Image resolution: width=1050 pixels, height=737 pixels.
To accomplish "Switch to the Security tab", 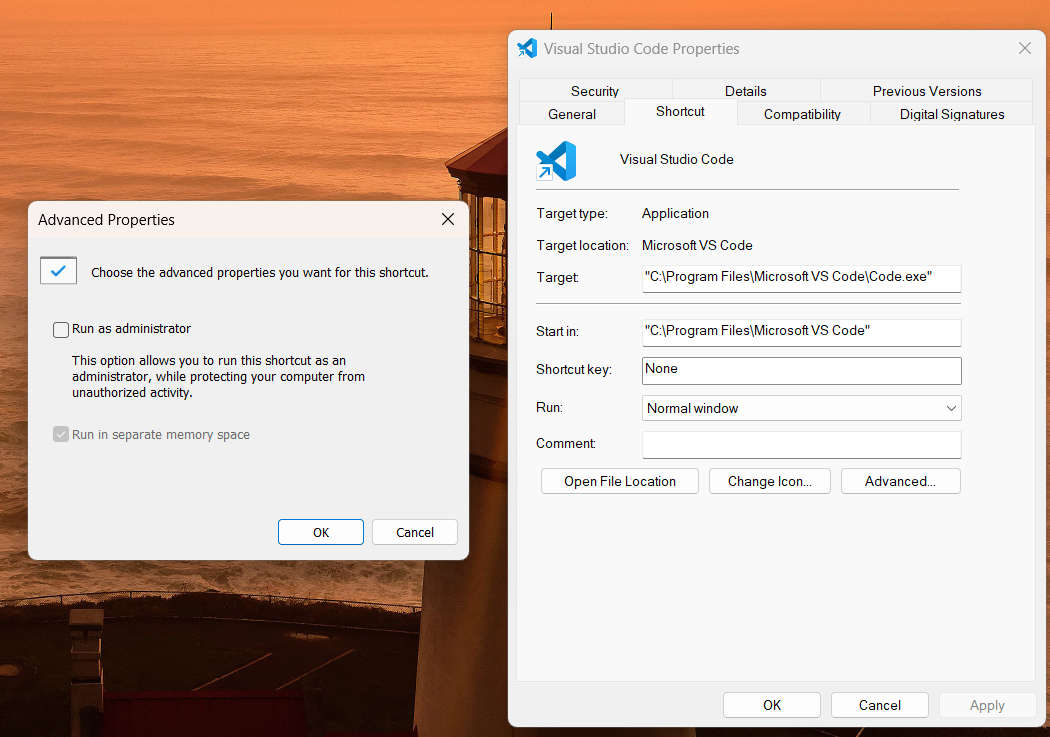I will coord(595,91).
